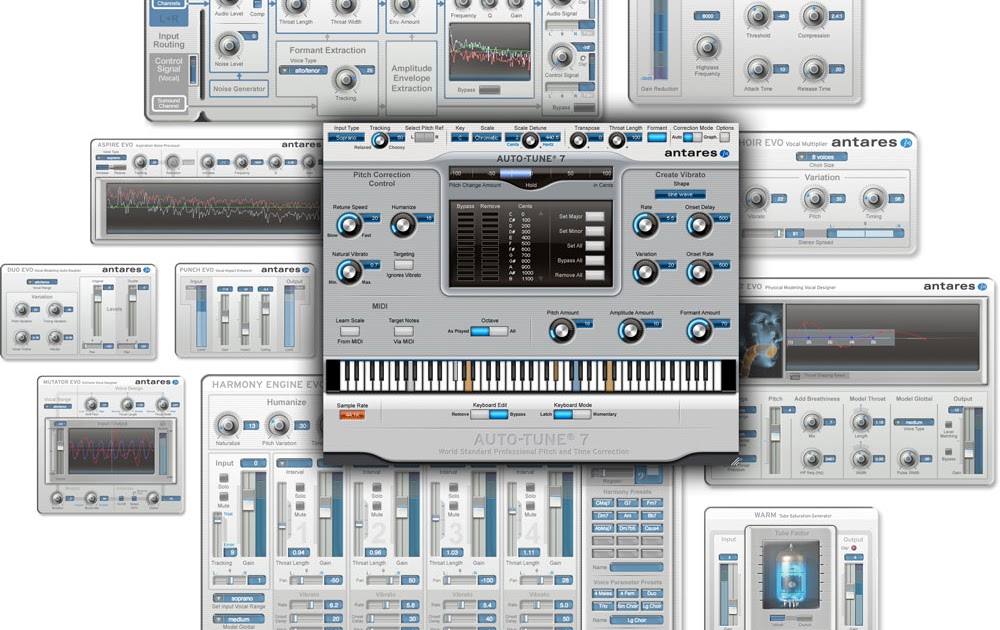Click the Noise Level knob in the top-left plugin
The width and height of the screenshot is (1000, 630).
click(x=228, y=45)
